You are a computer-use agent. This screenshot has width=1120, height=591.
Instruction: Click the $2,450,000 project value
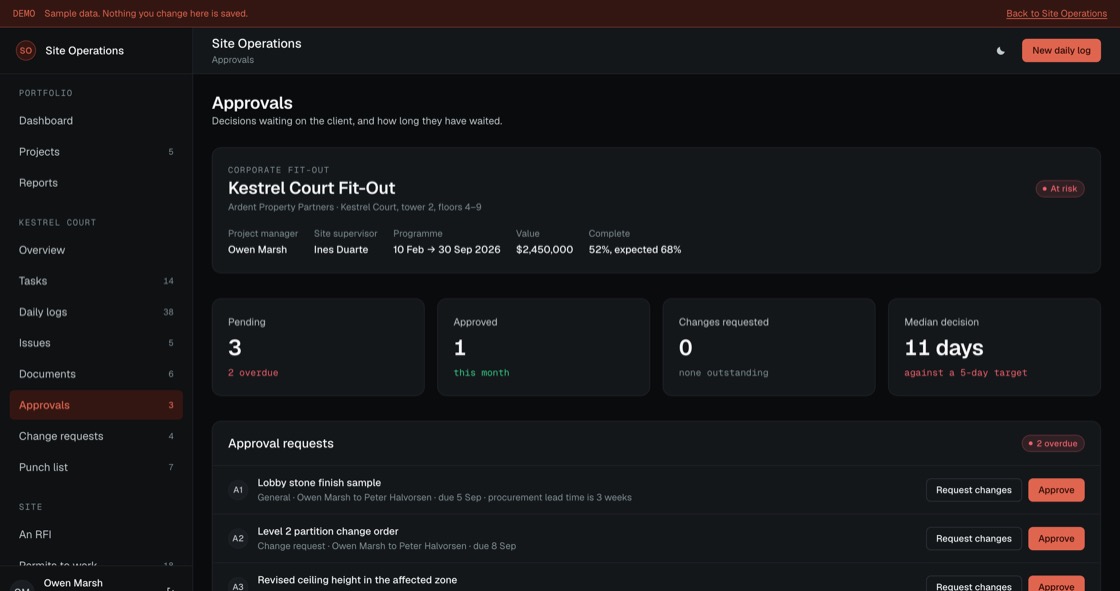click(544, 249)
